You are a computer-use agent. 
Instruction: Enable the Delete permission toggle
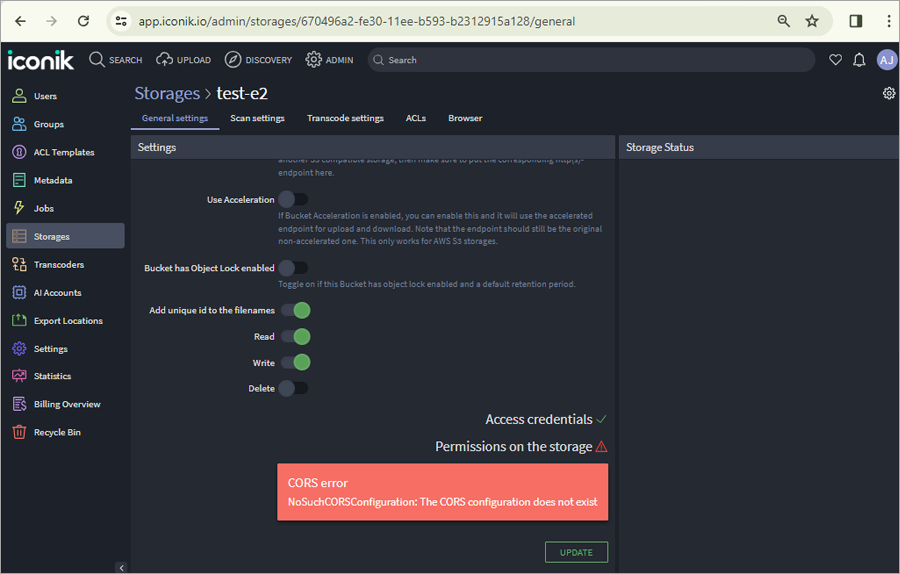(x=293, y=388)
